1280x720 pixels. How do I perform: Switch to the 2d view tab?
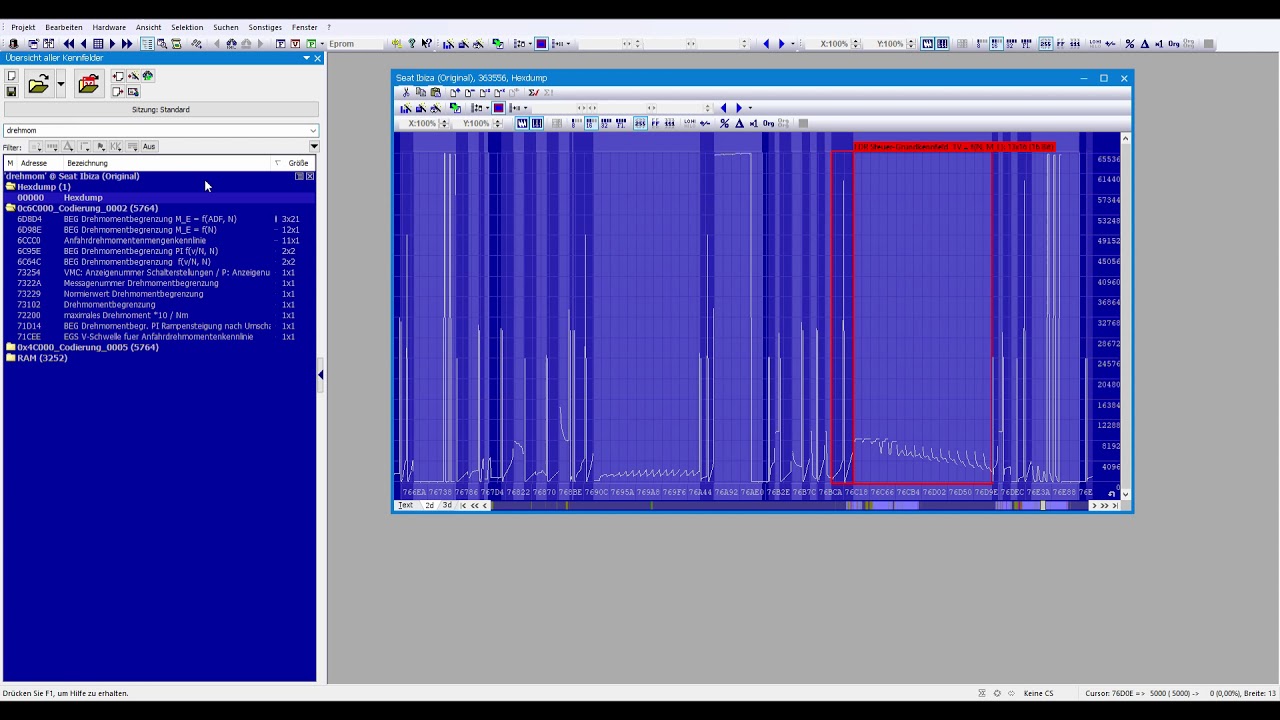tap(429, 505)
